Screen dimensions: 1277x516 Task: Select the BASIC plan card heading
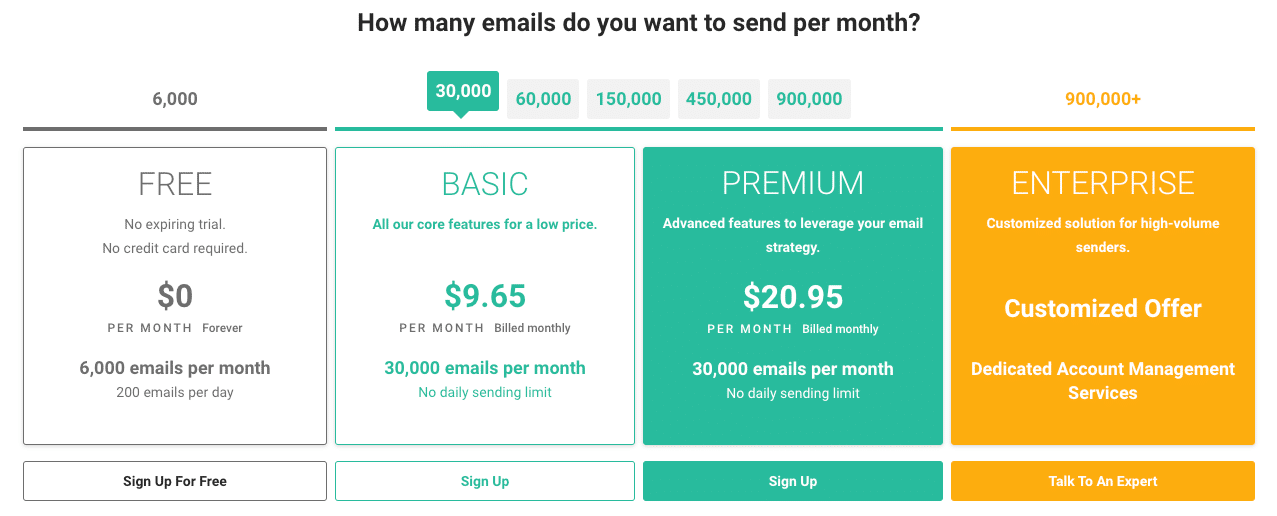(x=485, y=184)
